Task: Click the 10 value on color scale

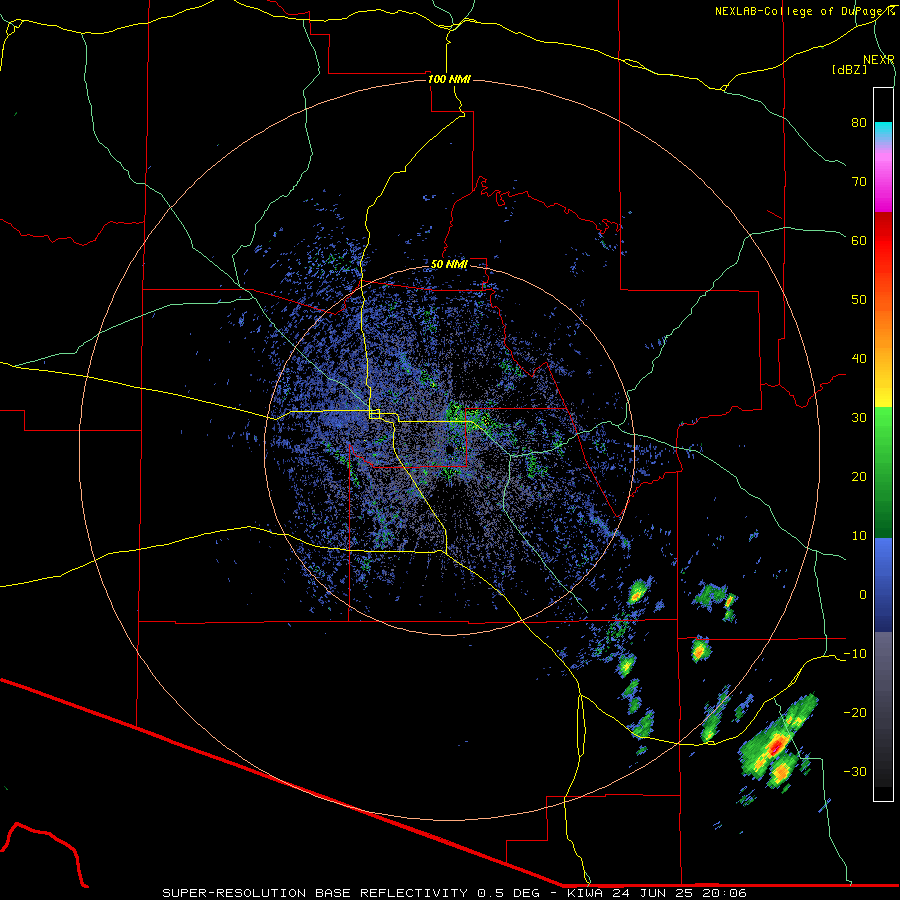Action: (859, 536)
